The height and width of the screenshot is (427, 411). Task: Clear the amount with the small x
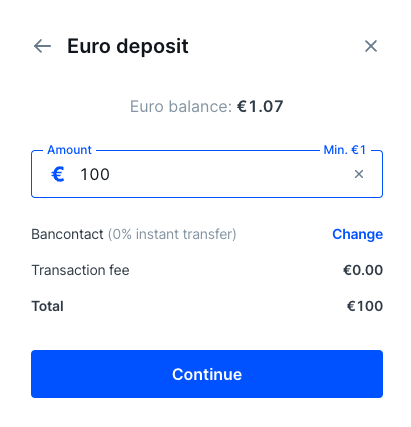pos(359,174)
